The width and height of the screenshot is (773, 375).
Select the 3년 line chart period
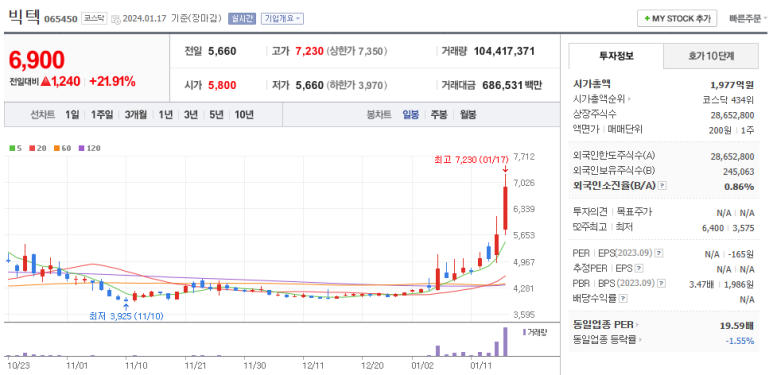tap(191, 115)
